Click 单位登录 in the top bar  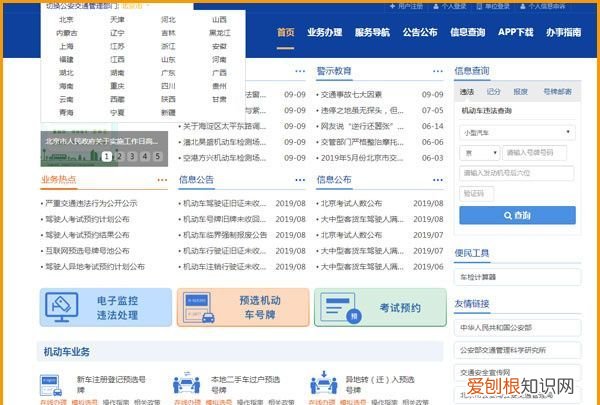[x=494, y=6]
